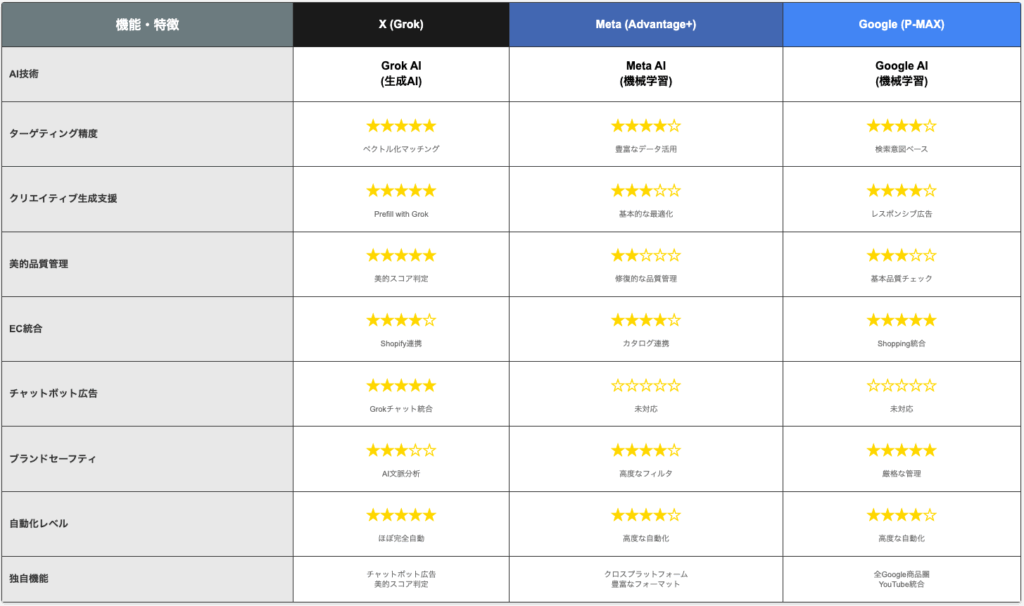Click the Google (P-MAX) column header
The image size is (1024, 606).
901,24
